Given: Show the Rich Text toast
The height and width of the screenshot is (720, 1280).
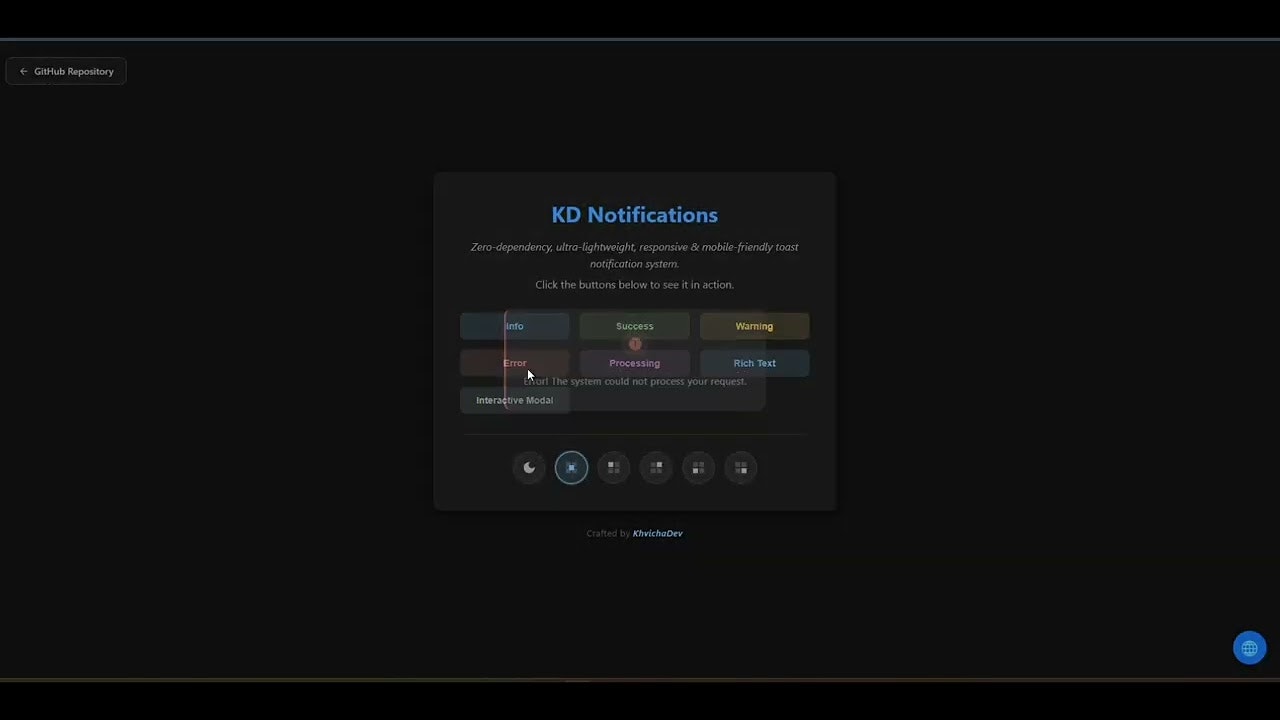Looking at the screenshot, I should coord(754,362).
